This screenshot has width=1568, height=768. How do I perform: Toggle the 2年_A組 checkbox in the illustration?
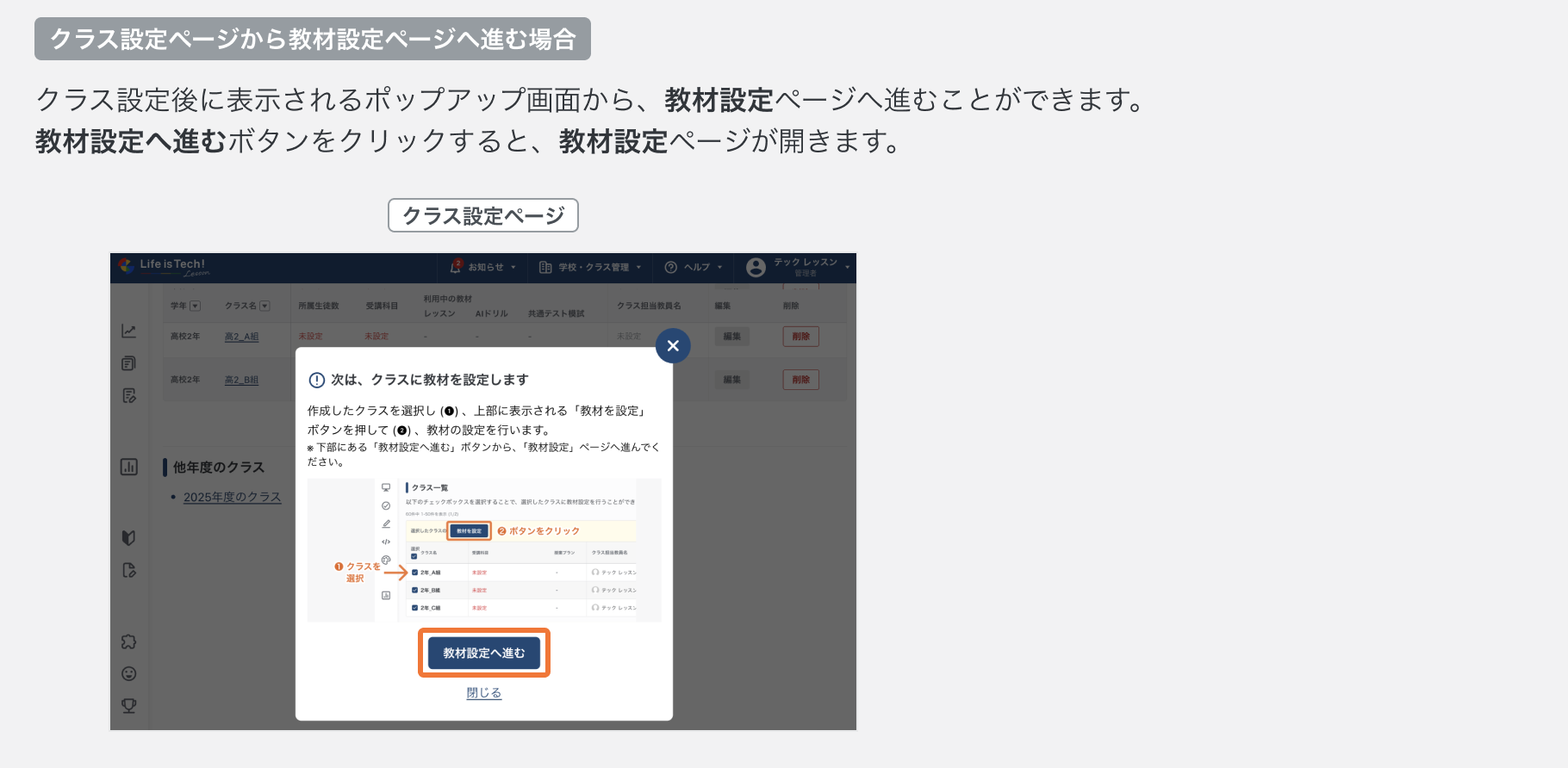pyautogui.click(x=414, y=573)
